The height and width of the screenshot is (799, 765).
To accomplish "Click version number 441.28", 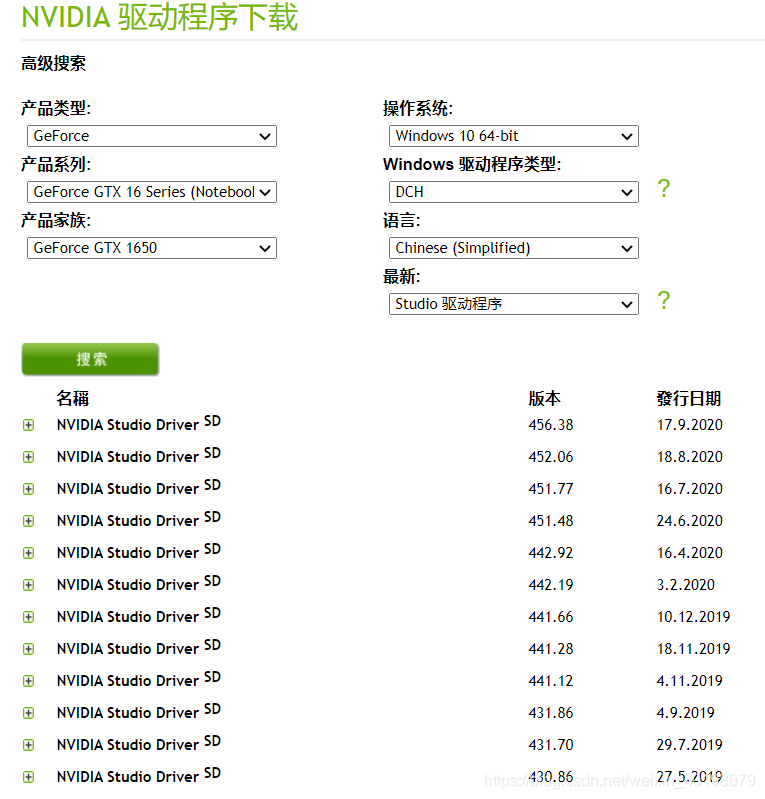I will (x=551, y=649).
